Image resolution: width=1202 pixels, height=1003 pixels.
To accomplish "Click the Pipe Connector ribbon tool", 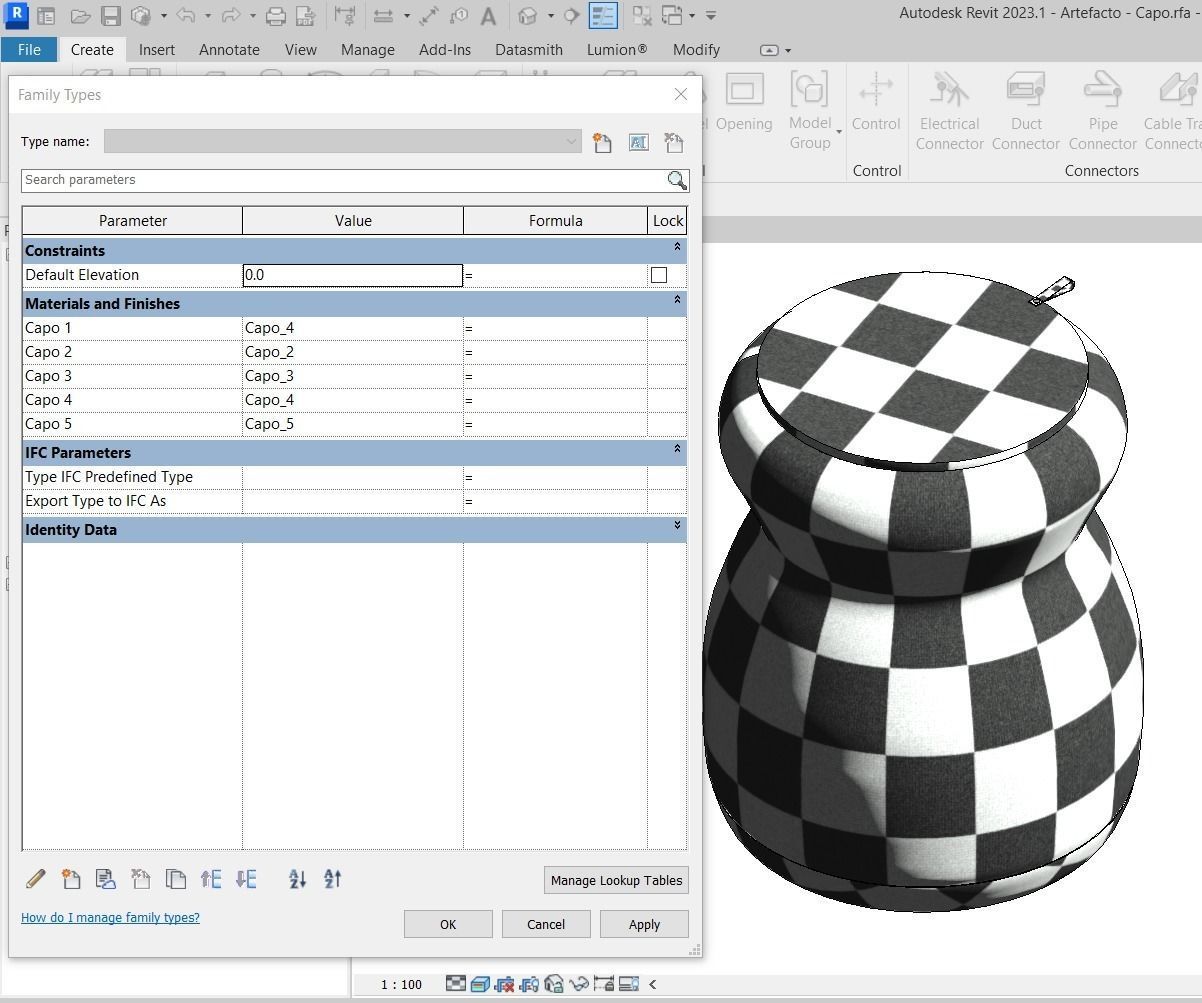I will [x=1103, y=111].
